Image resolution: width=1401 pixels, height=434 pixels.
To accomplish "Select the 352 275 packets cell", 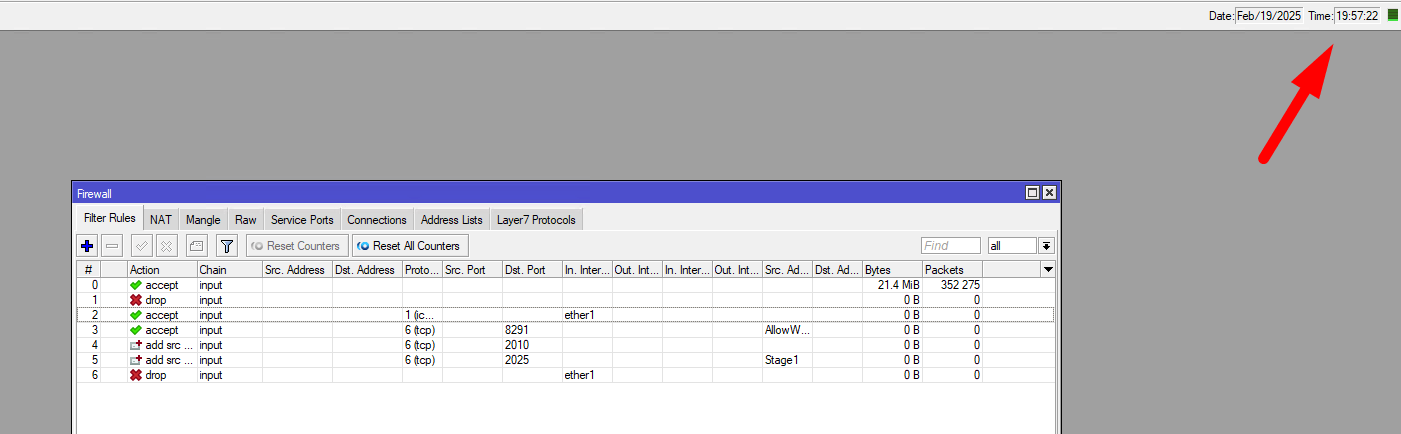I will [x=952, y=285].
